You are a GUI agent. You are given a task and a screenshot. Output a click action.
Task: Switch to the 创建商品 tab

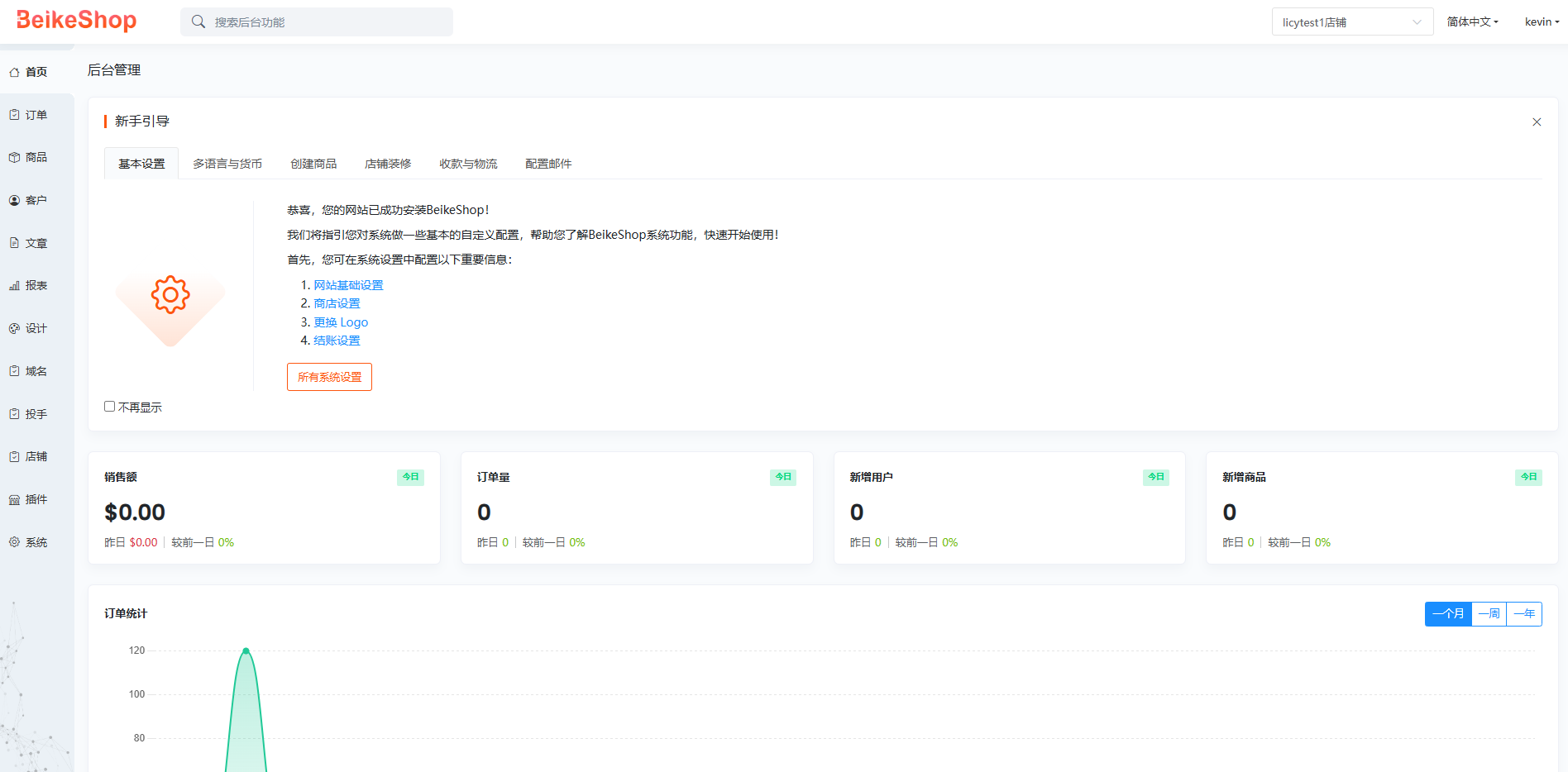[x=313, y=164]
